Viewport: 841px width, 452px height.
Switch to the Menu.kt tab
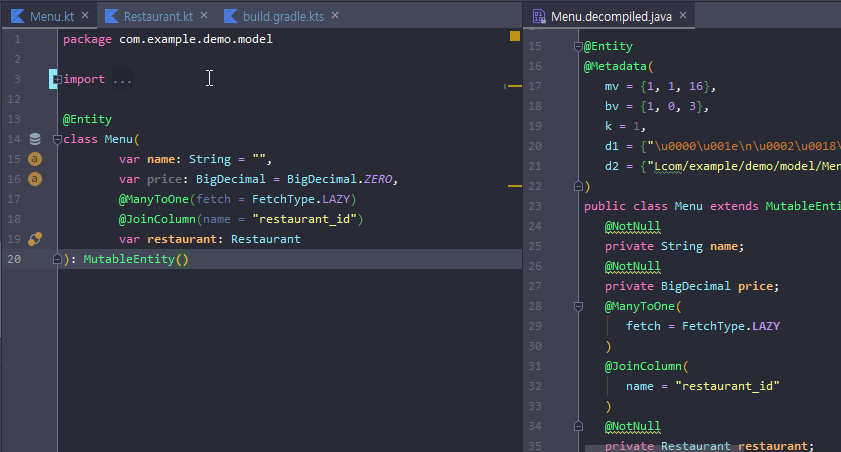(x=51, y=17)
